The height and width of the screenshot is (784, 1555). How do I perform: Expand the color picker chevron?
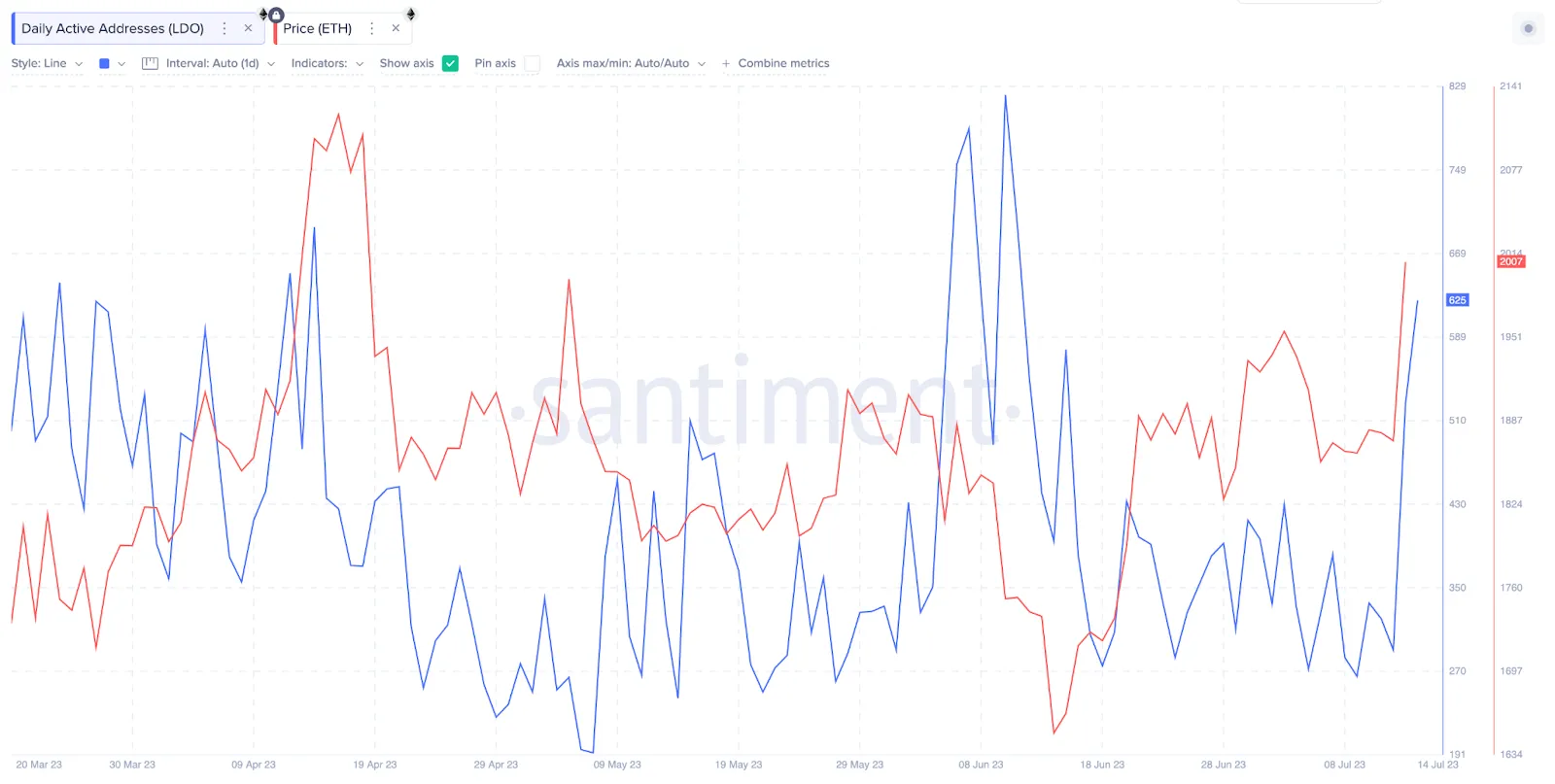(x=121, y=63)
